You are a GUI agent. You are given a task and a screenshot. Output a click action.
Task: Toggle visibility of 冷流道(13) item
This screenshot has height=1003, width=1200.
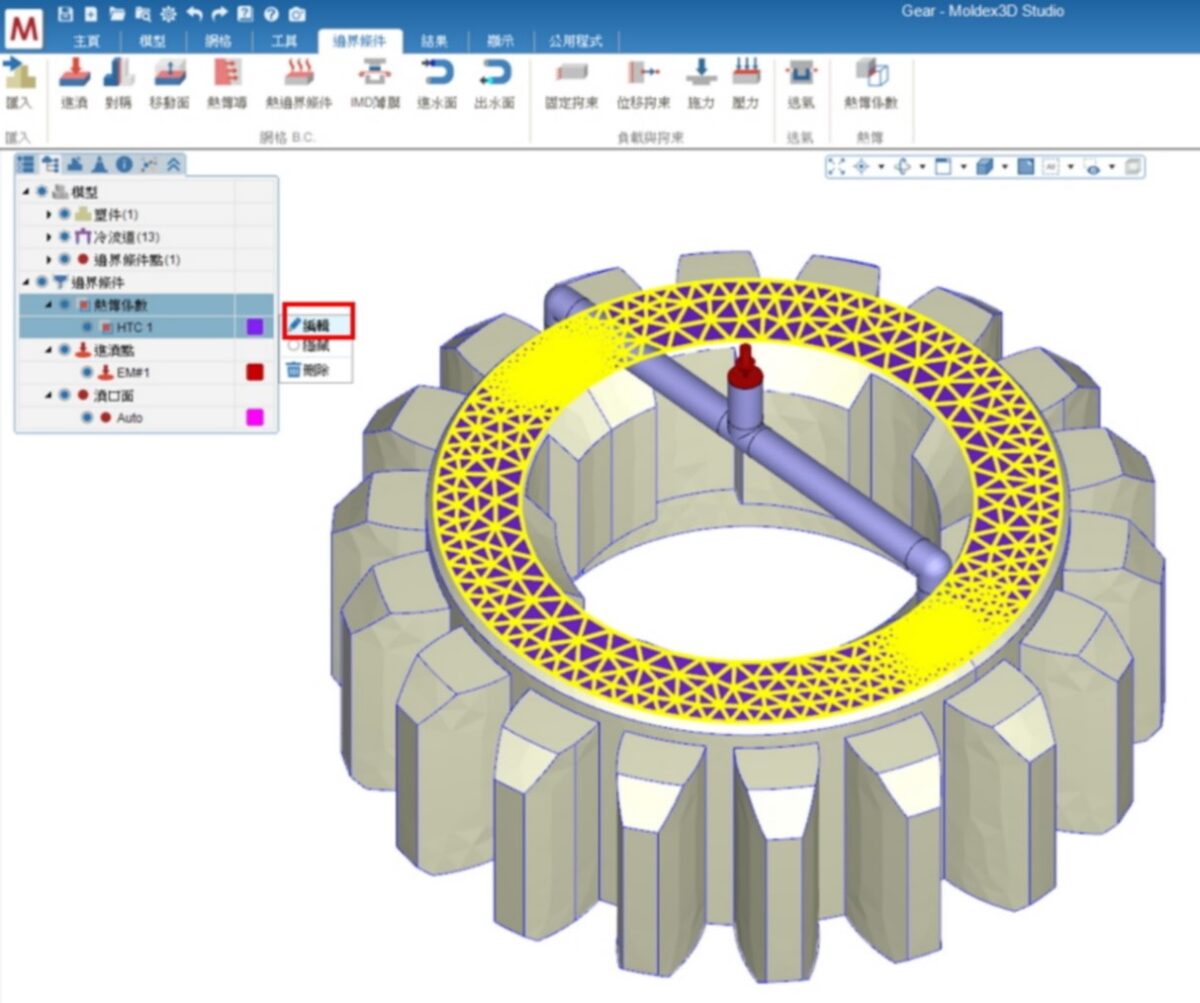pos(64,237)
